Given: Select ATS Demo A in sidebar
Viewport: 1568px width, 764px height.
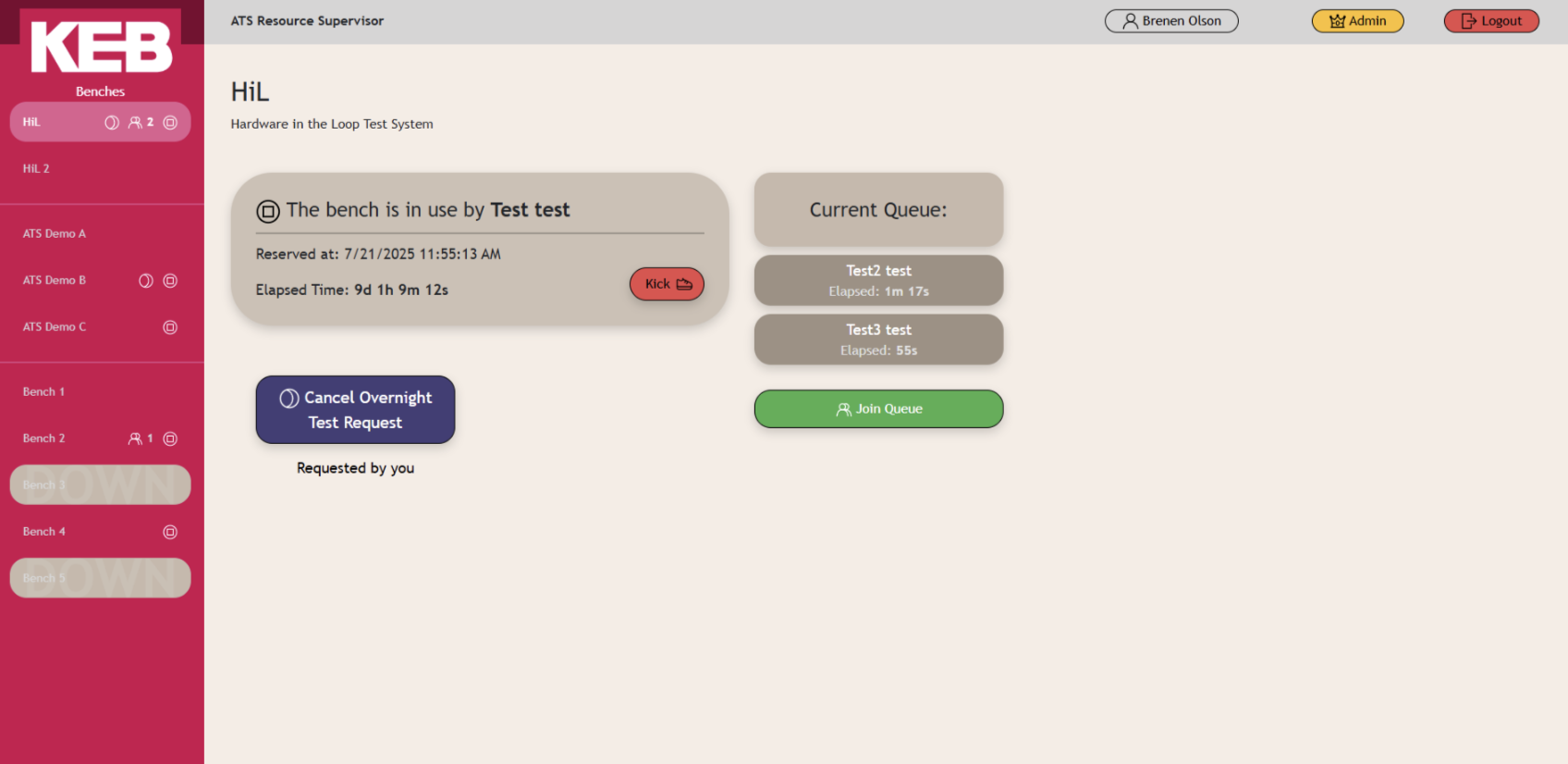Looking at the screenshot, I should pos(55,234).
